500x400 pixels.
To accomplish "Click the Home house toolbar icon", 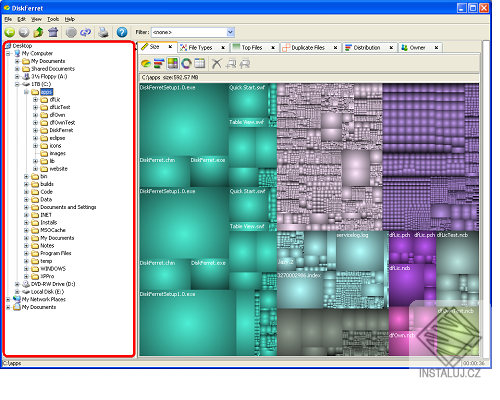I will tap(53, 32).
